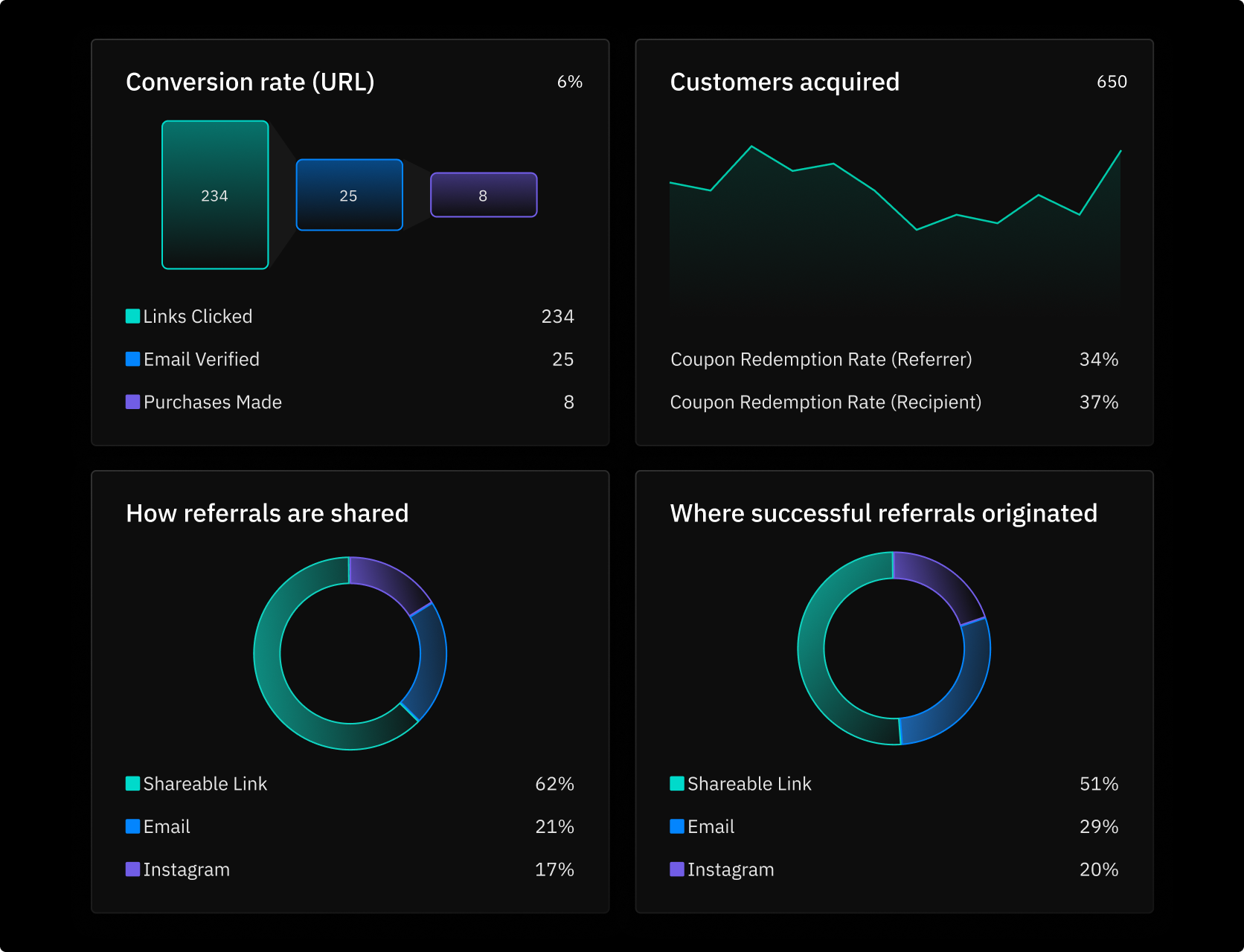
Task: Click the Coupon Redemption Rate (Referrer) label
Action: tap(821, 359)
